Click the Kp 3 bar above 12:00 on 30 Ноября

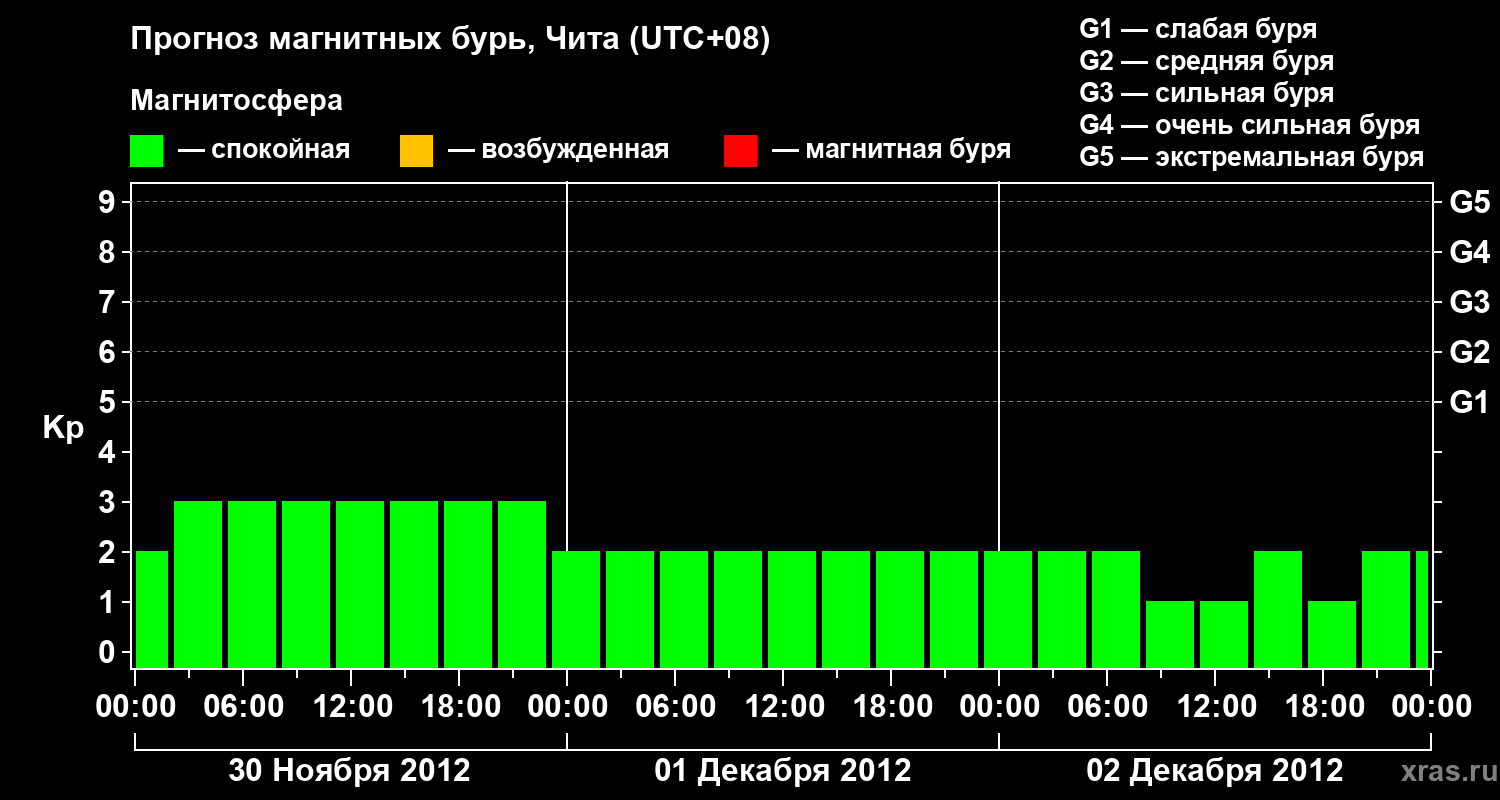coord(360,584)
